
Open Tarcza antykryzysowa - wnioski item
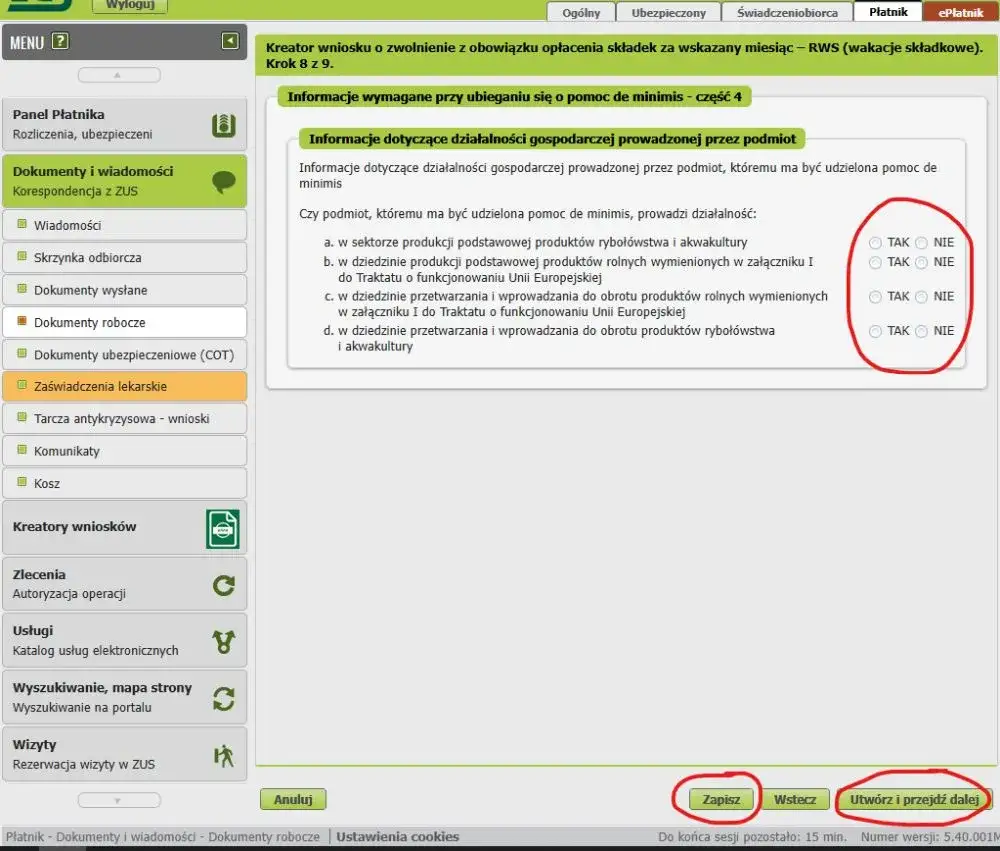pos(122,419)
